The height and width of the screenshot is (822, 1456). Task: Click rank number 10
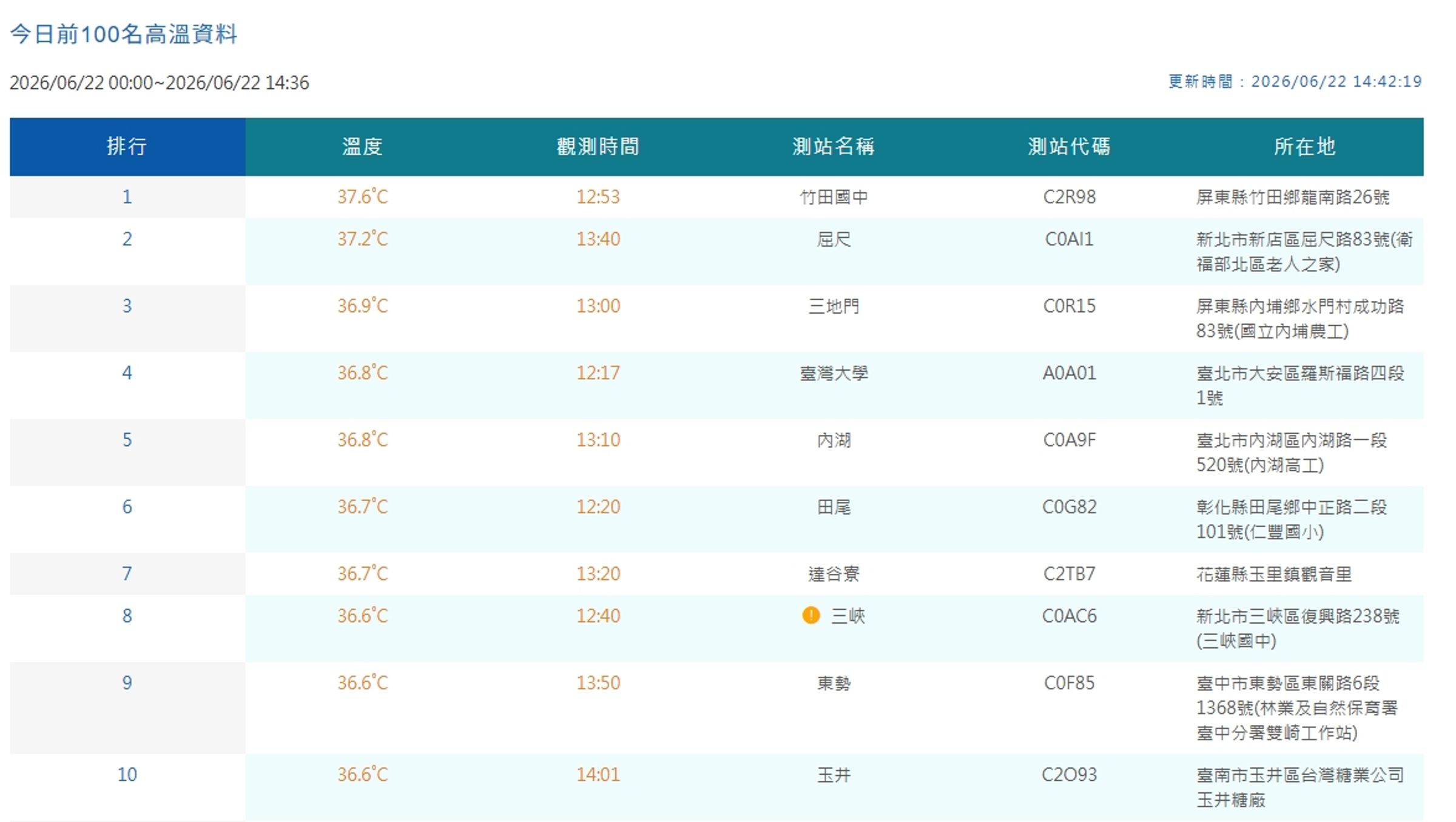(127, 775)
